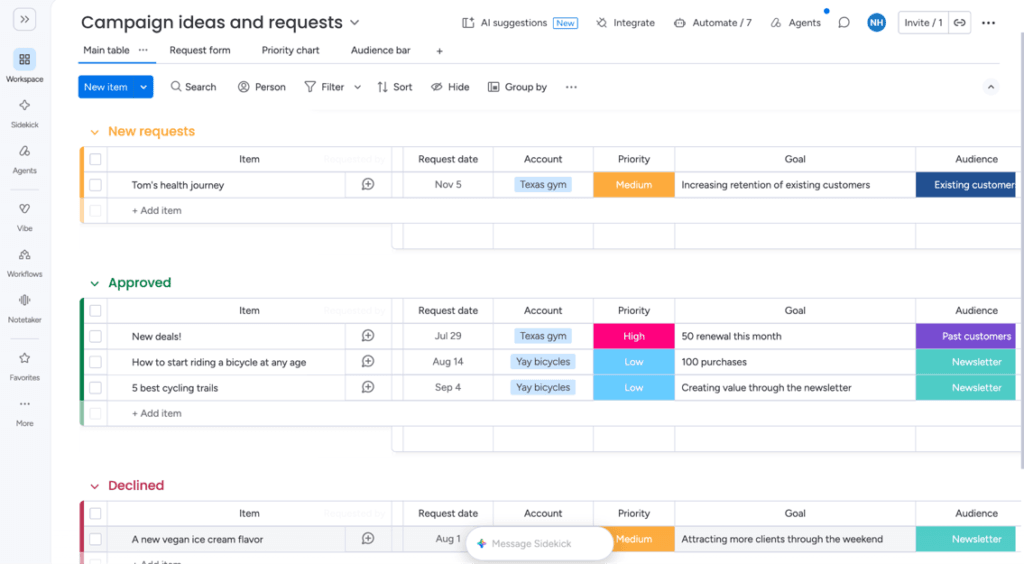
Task: Add a new board view with plus
Action: coord(440,51)
